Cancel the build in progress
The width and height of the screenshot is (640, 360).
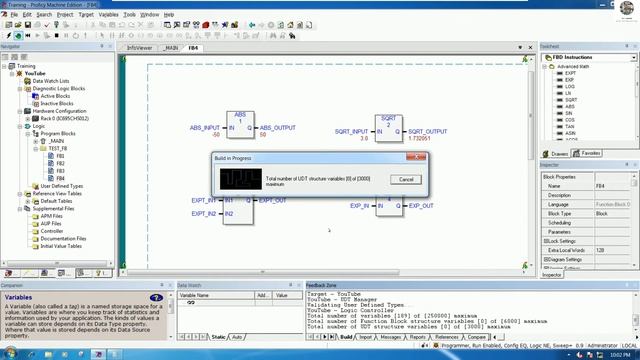pos(406,180)
